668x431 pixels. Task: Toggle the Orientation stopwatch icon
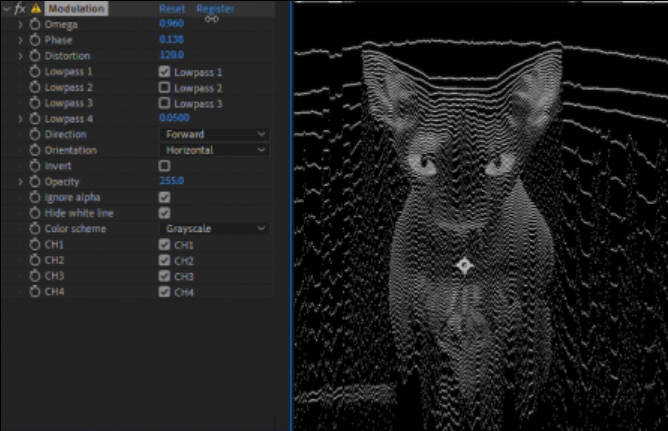(35, 150)
